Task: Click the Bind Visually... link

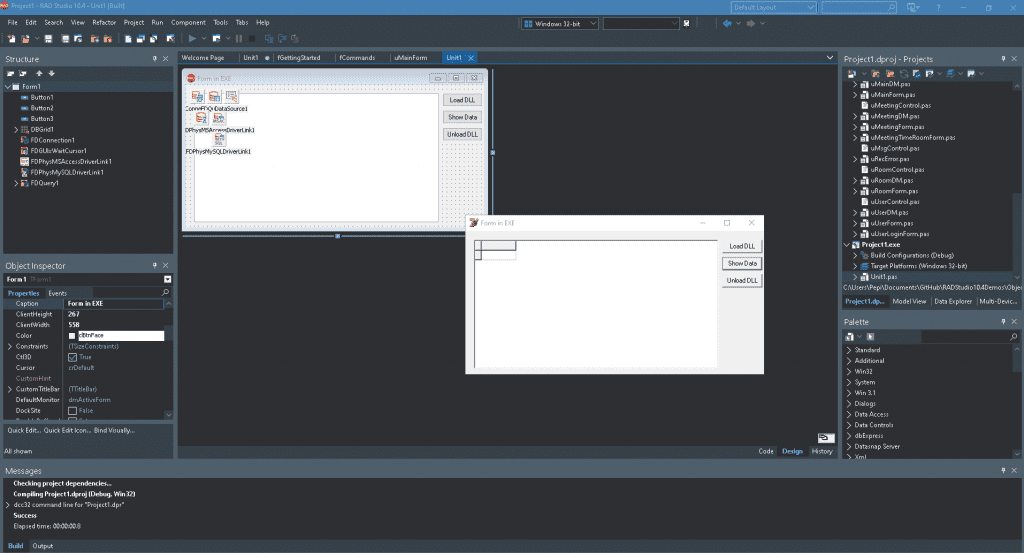Action: coord(114,430)
